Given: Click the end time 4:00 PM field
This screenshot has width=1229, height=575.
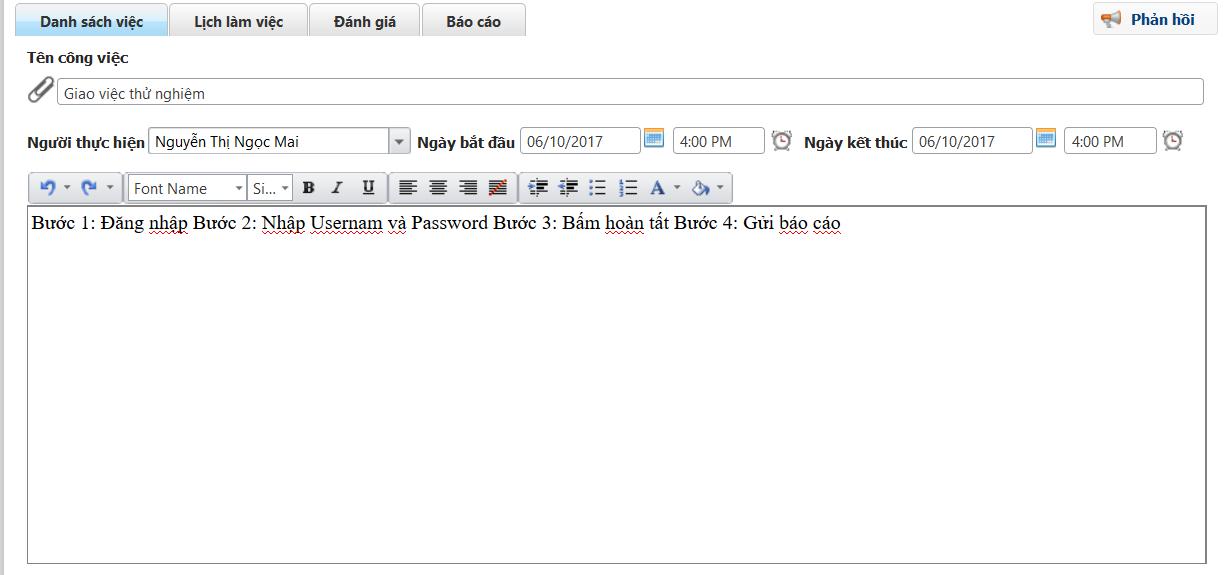Looking at the screenshot, I should click(1110, 141).
